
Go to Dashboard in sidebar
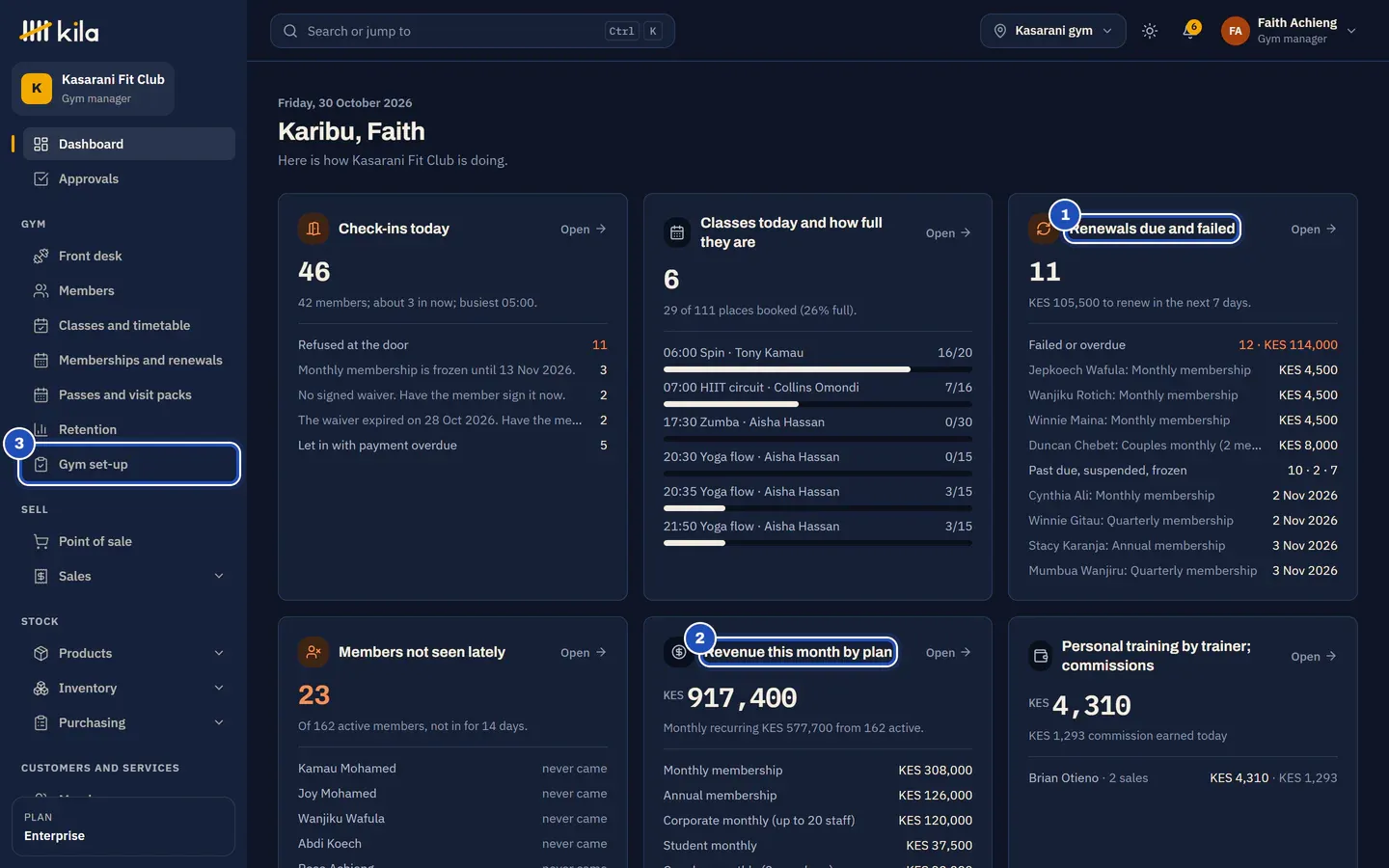click(x=129, y=144)
